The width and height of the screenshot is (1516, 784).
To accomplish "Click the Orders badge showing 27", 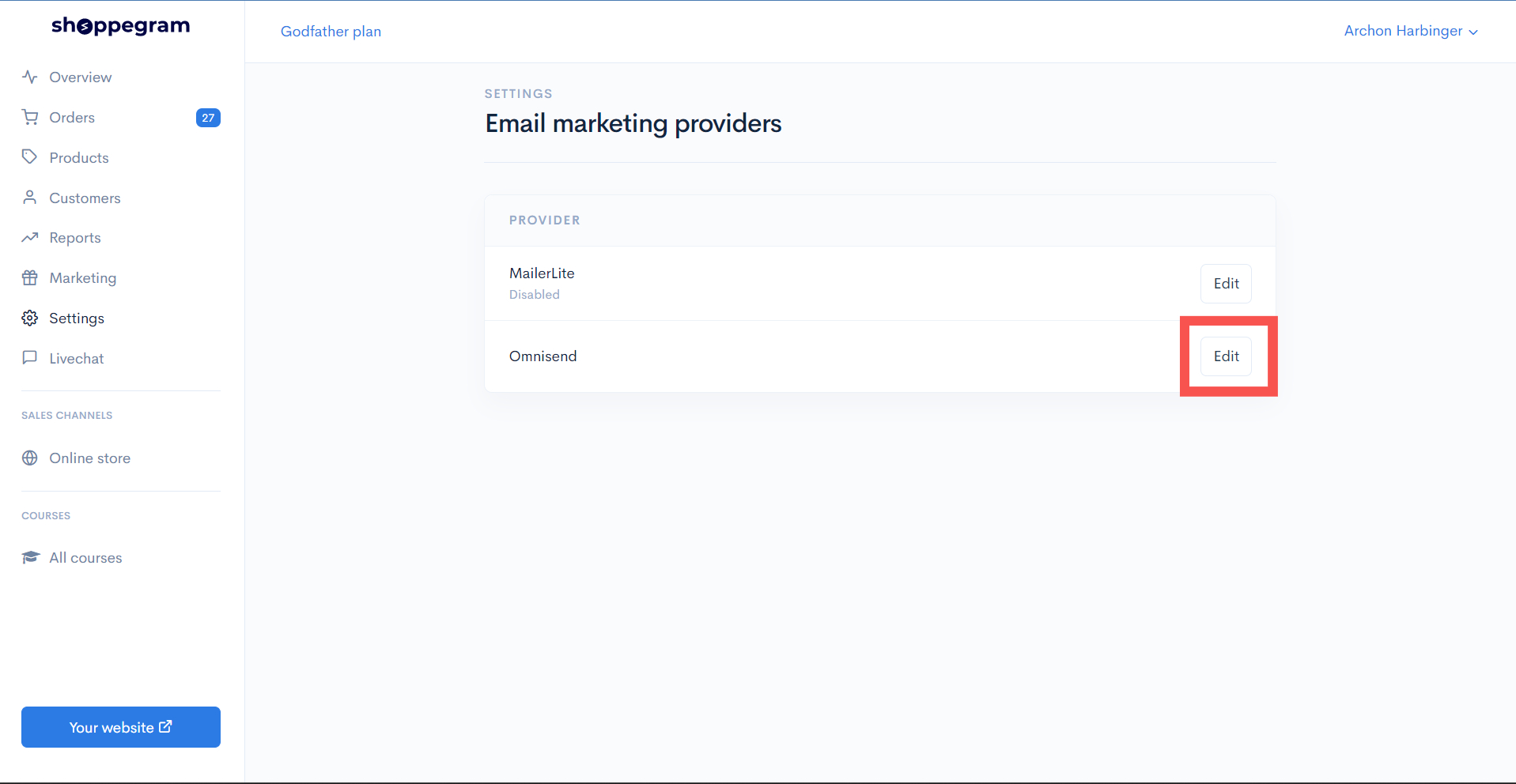I will [208, 118].
